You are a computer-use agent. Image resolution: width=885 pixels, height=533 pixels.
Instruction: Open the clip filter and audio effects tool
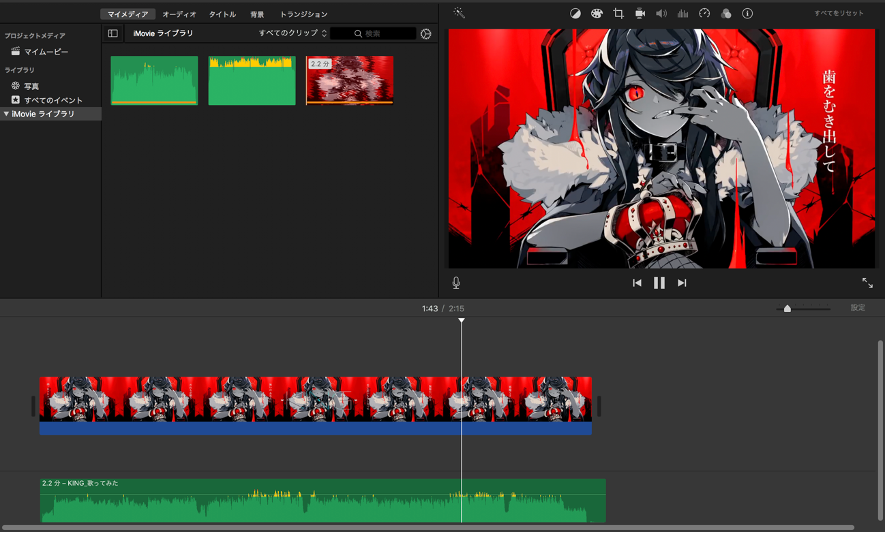(x=726, y=13)
